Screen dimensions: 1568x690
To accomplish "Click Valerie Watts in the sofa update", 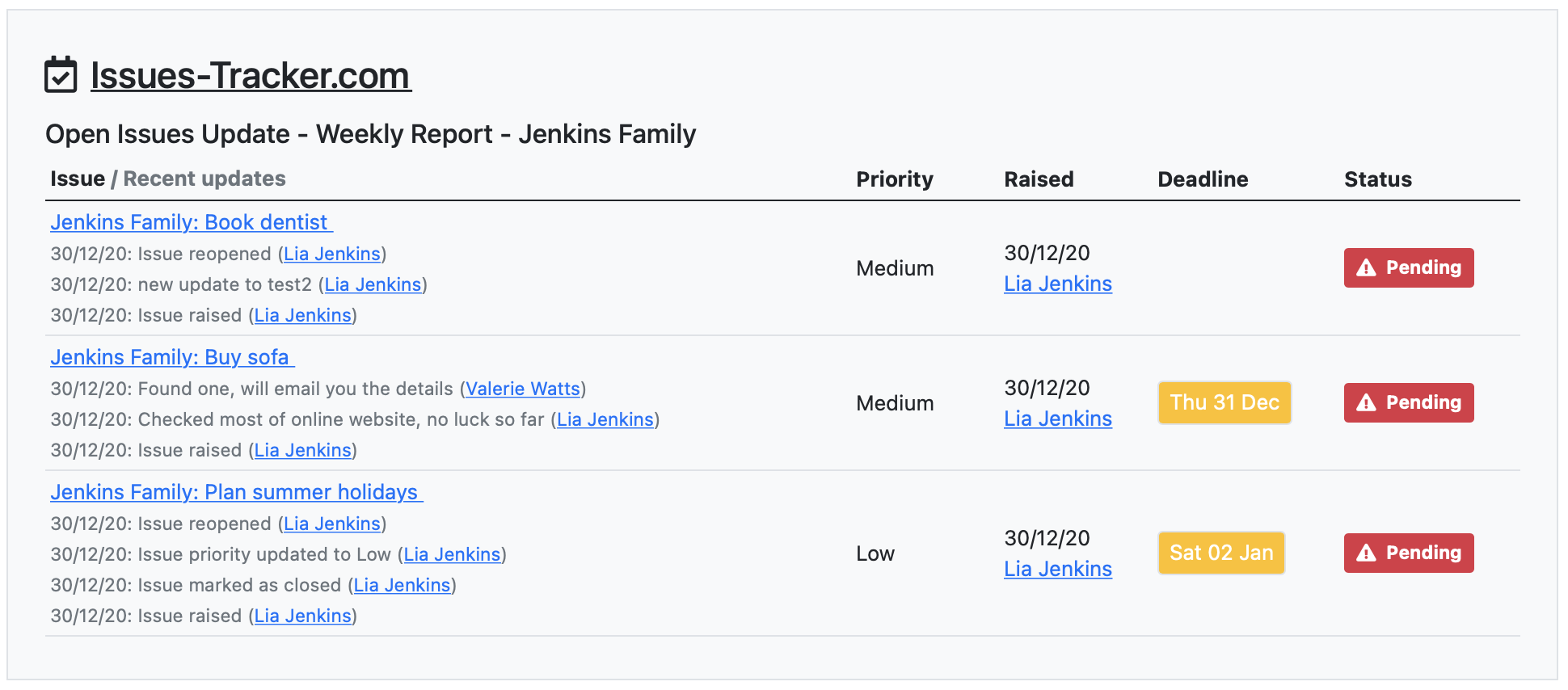I will 521,389.
